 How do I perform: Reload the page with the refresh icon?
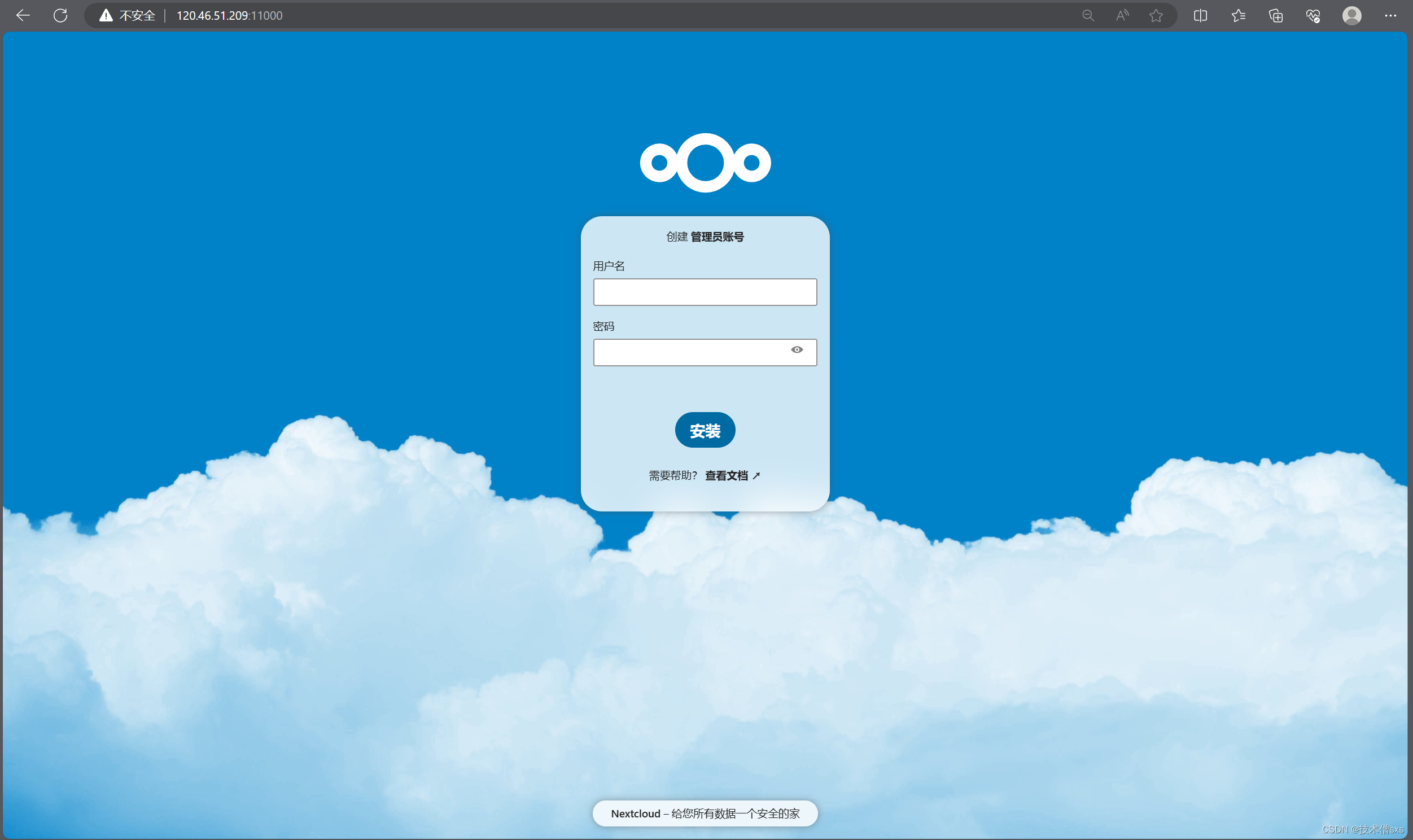[60, 15]
